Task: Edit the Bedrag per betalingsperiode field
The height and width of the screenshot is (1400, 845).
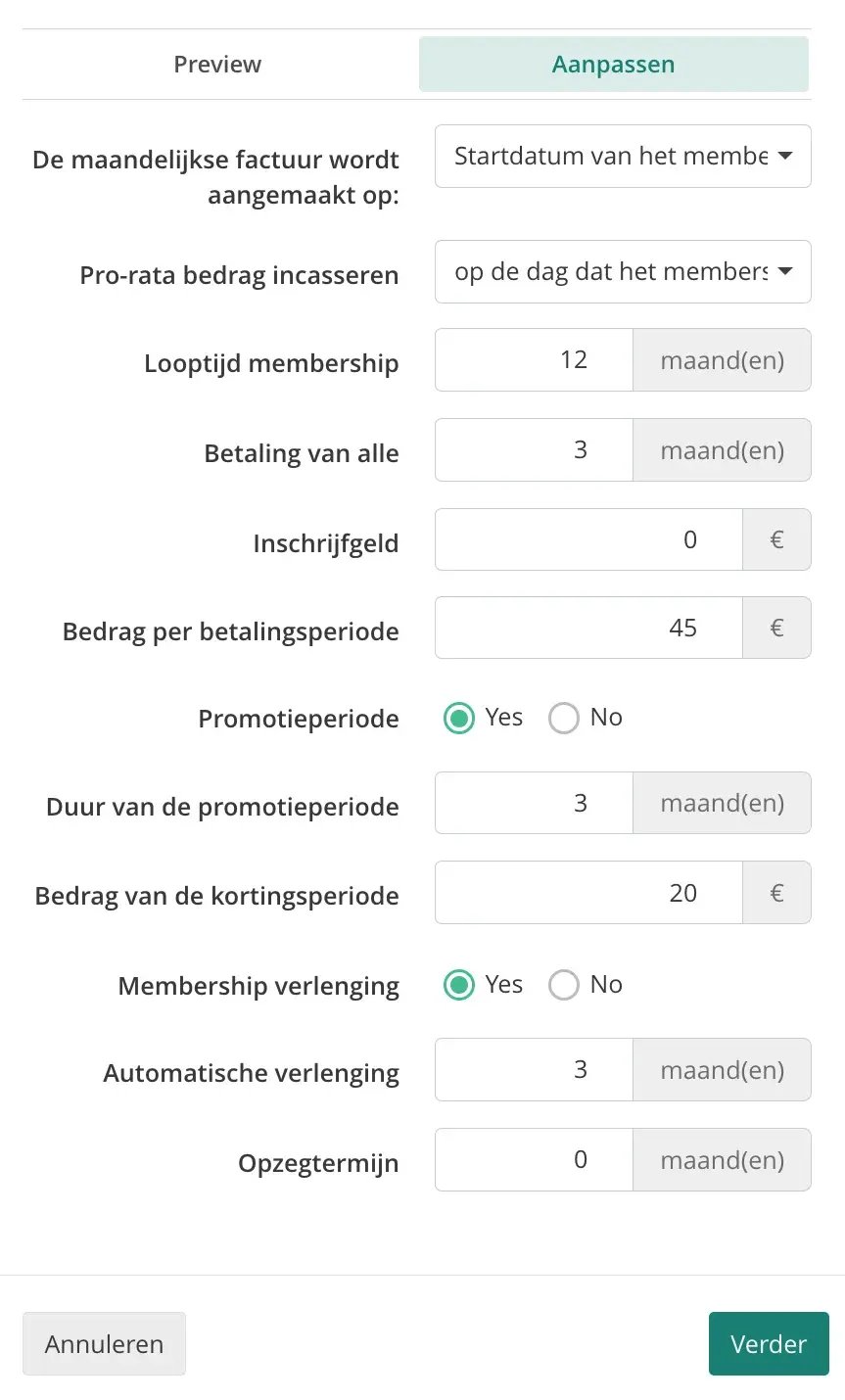Action: [588, 628]
